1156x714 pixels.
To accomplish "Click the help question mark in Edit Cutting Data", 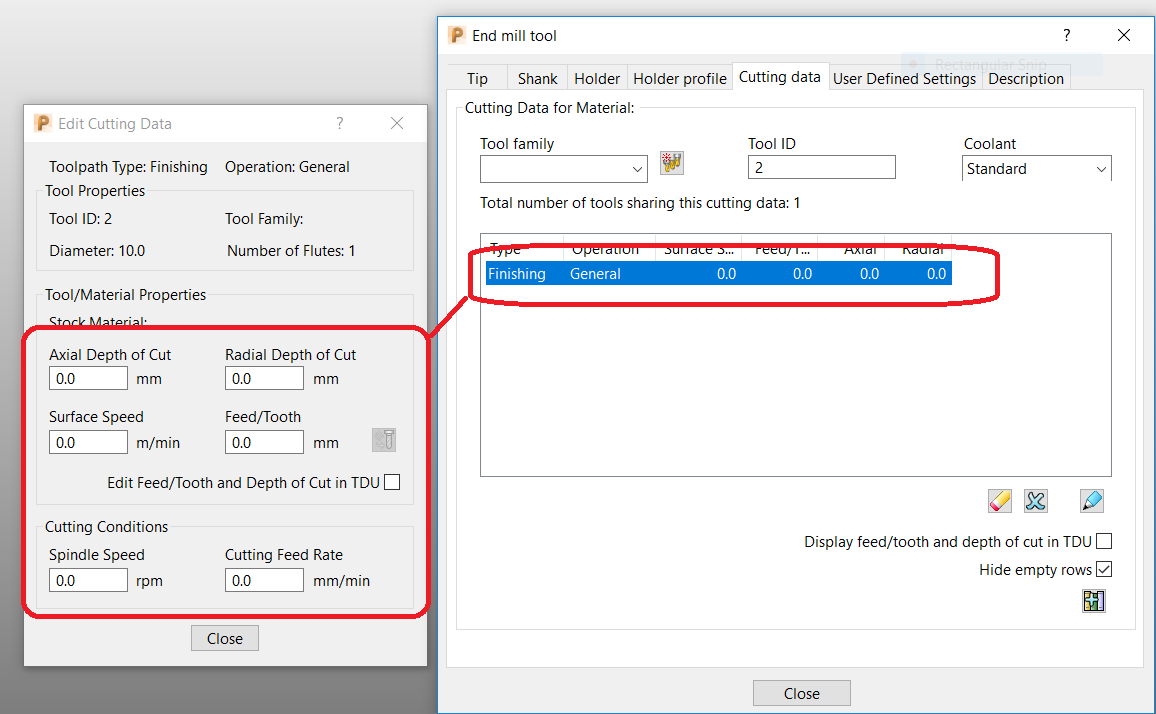I will pyautogui.click(x=339, y=123).
